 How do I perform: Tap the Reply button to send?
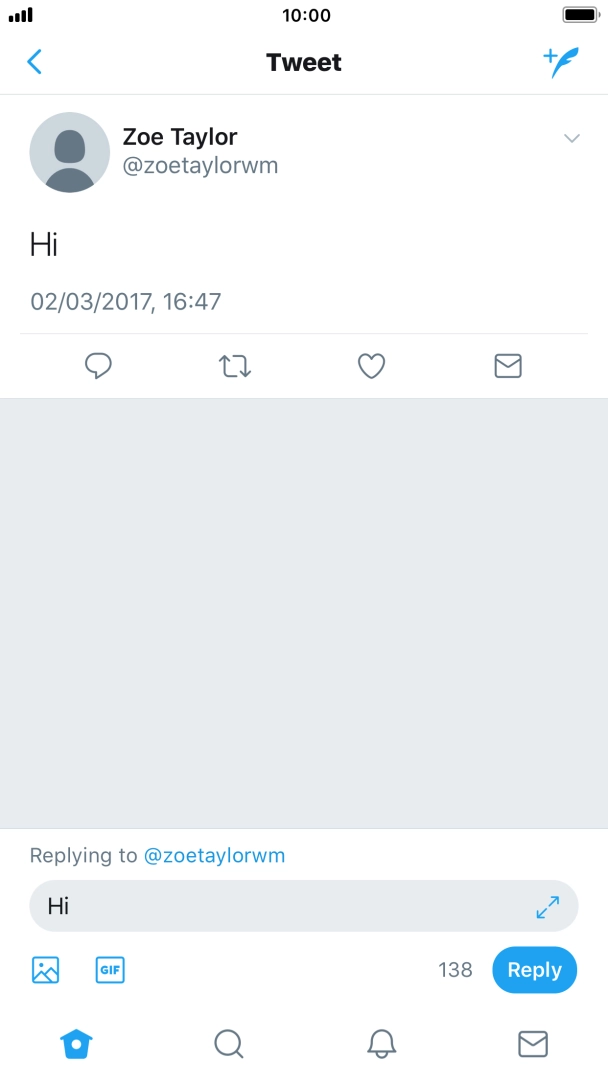pyautogui.click(x=534, y=969)
